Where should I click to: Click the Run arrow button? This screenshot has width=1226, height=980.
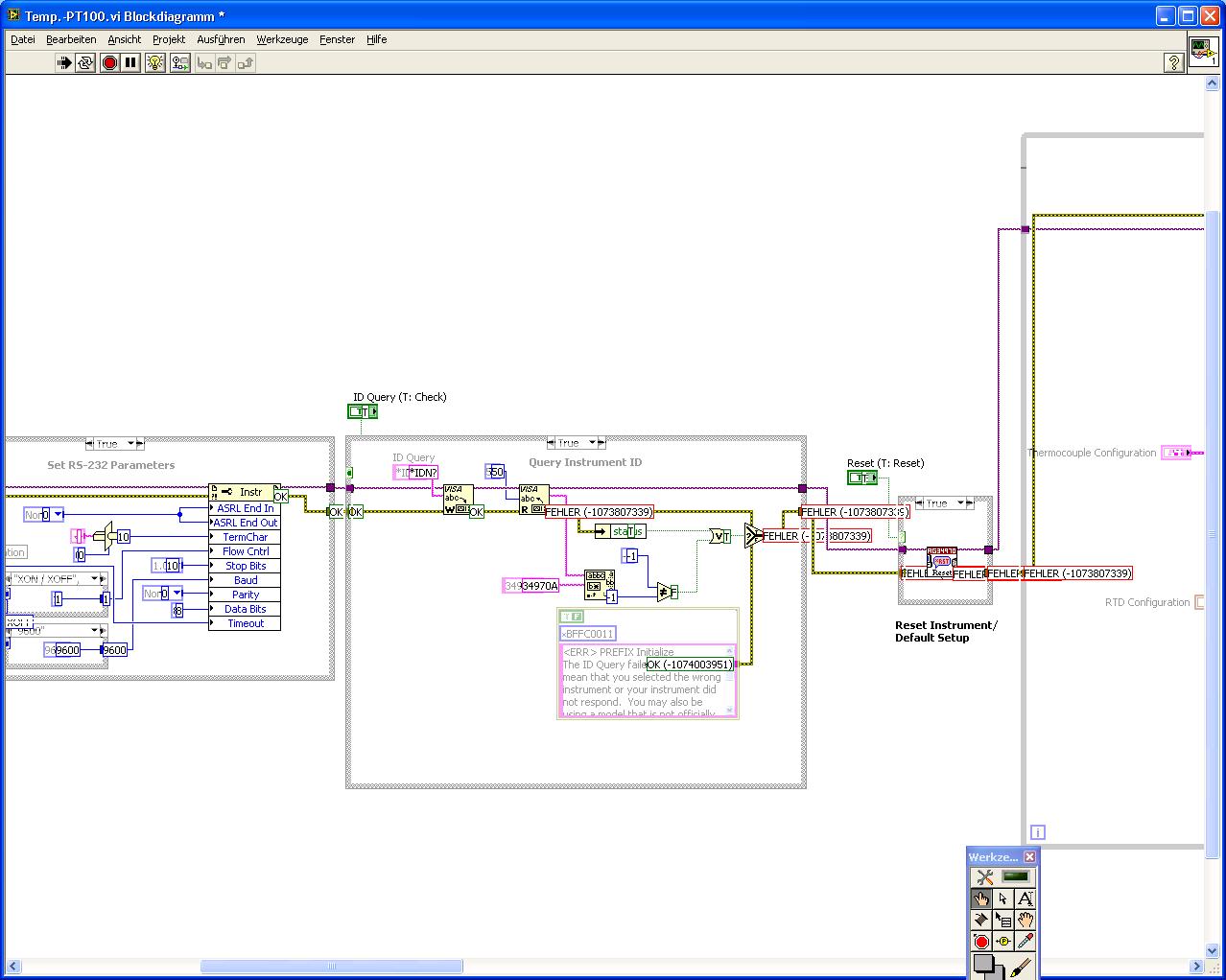[x=63, y=63]
